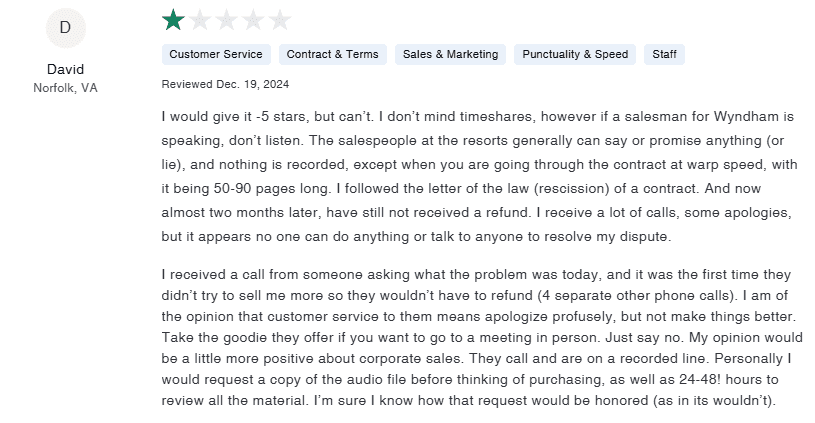This screenshot has width=815, height=423.
Task: Choose the Punctuality & Speed tag
Action: (575, 54)
